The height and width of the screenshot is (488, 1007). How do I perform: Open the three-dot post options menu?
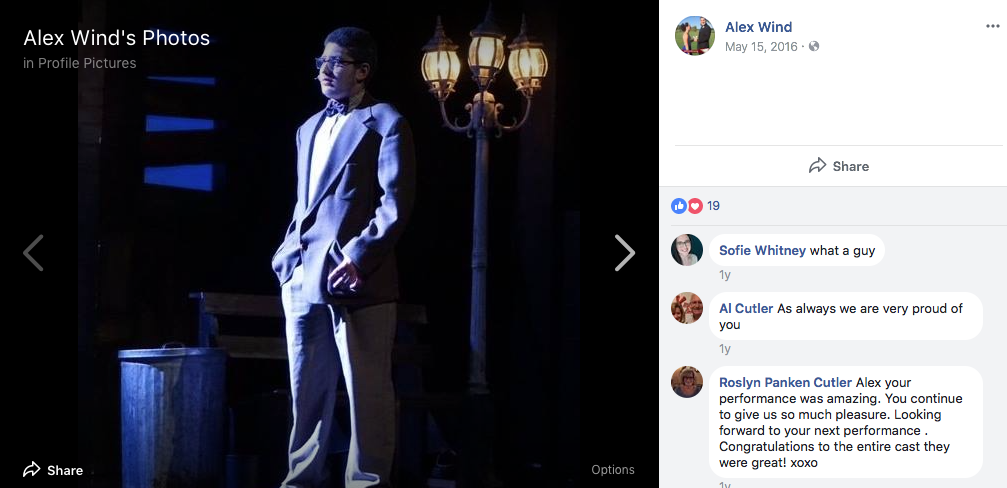click(x=992, y=27)
